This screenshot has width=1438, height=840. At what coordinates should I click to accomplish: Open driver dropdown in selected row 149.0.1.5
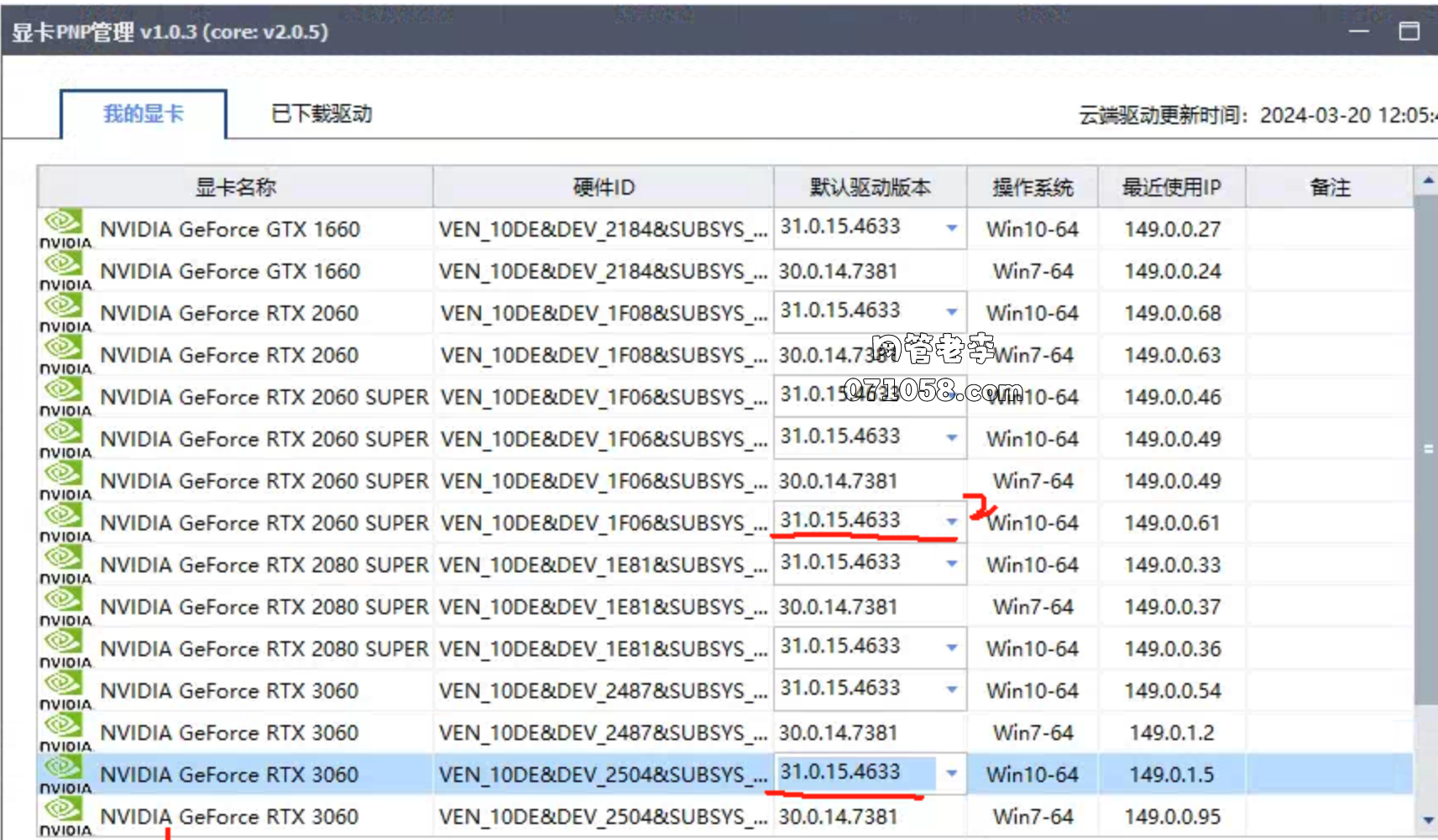click(x=951, y=774)
